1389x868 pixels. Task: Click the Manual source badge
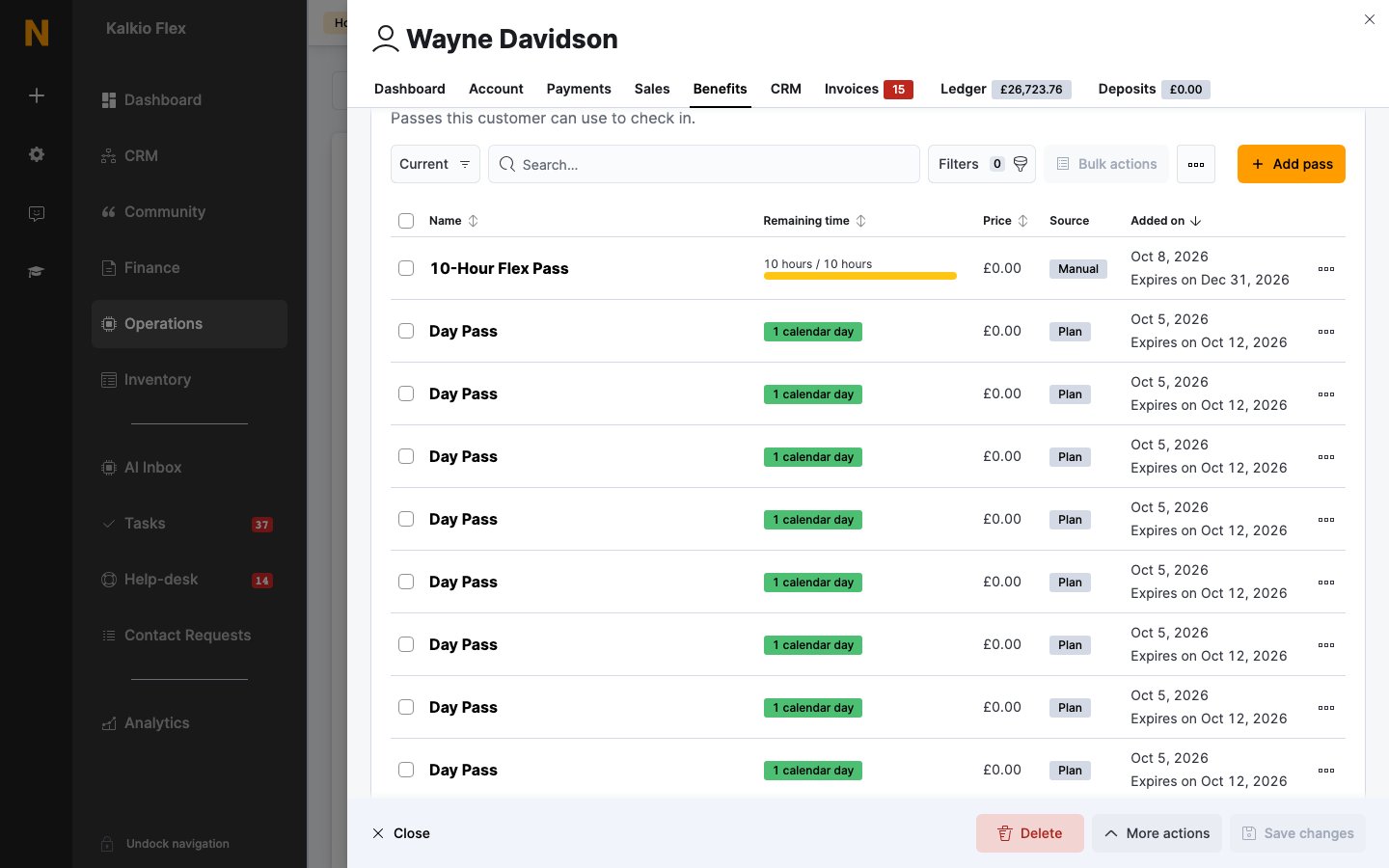coord(1078,269)
